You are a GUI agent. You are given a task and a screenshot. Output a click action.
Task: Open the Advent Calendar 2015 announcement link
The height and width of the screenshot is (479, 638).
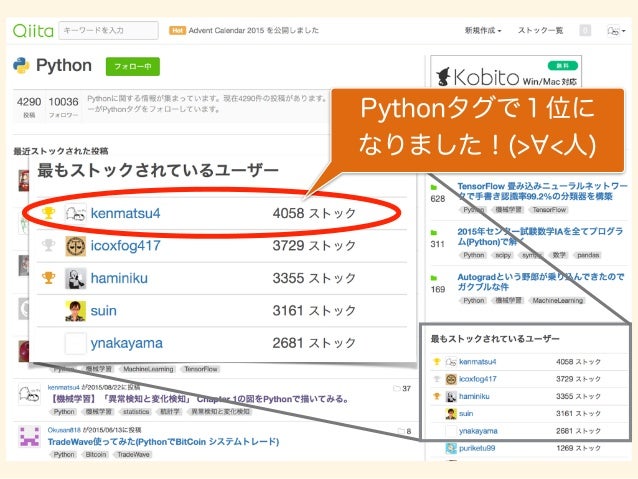253,31
